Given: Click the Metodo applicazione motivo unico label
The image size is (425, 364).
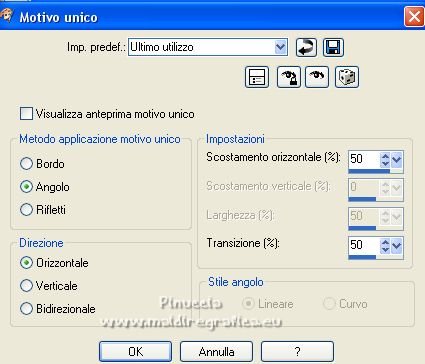Looking at the screenshot, I should pyautogui.click(x=100, y=139).
